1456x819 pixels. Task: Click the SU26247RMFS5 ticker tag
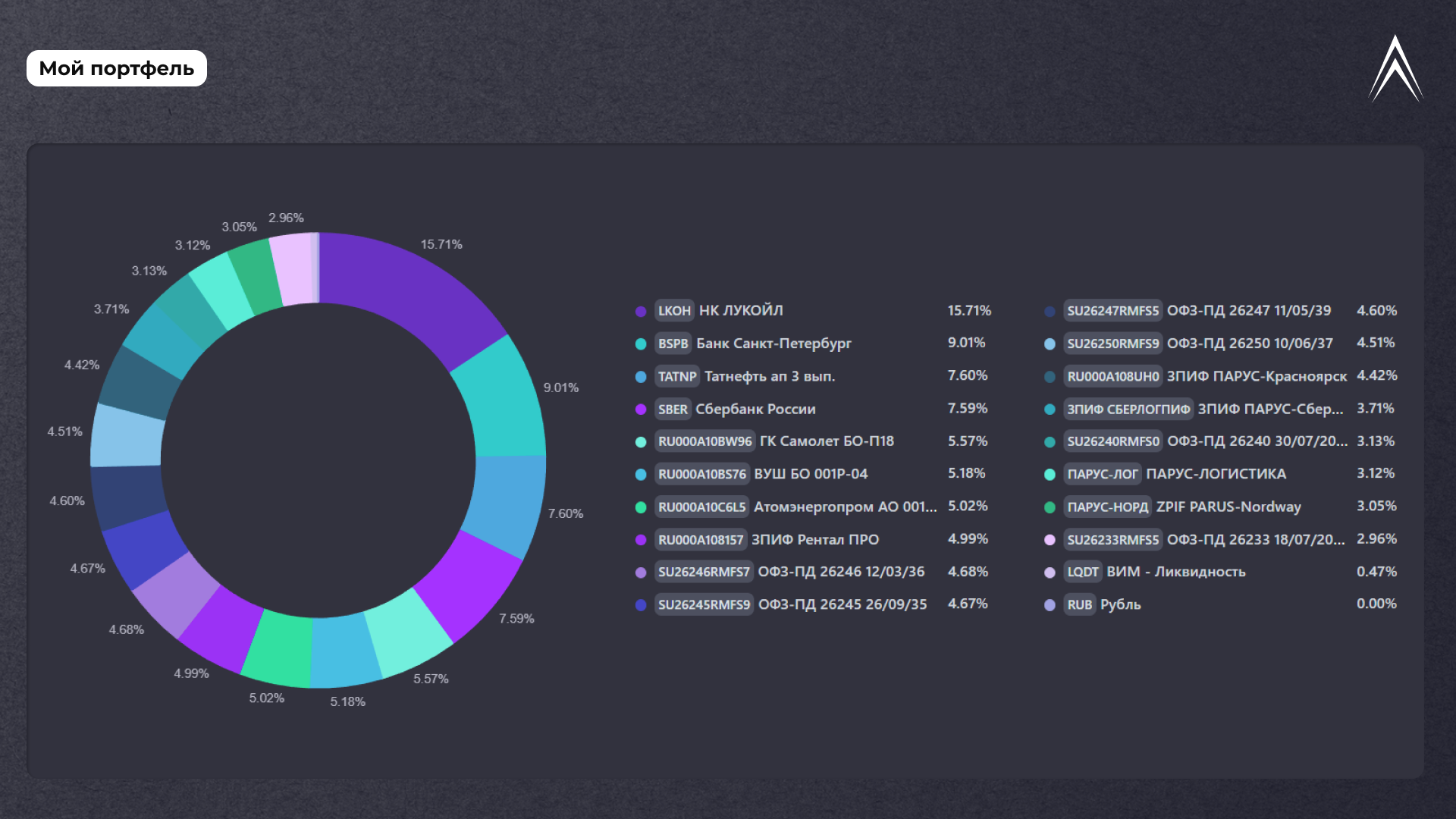[x=1113, y=311]
